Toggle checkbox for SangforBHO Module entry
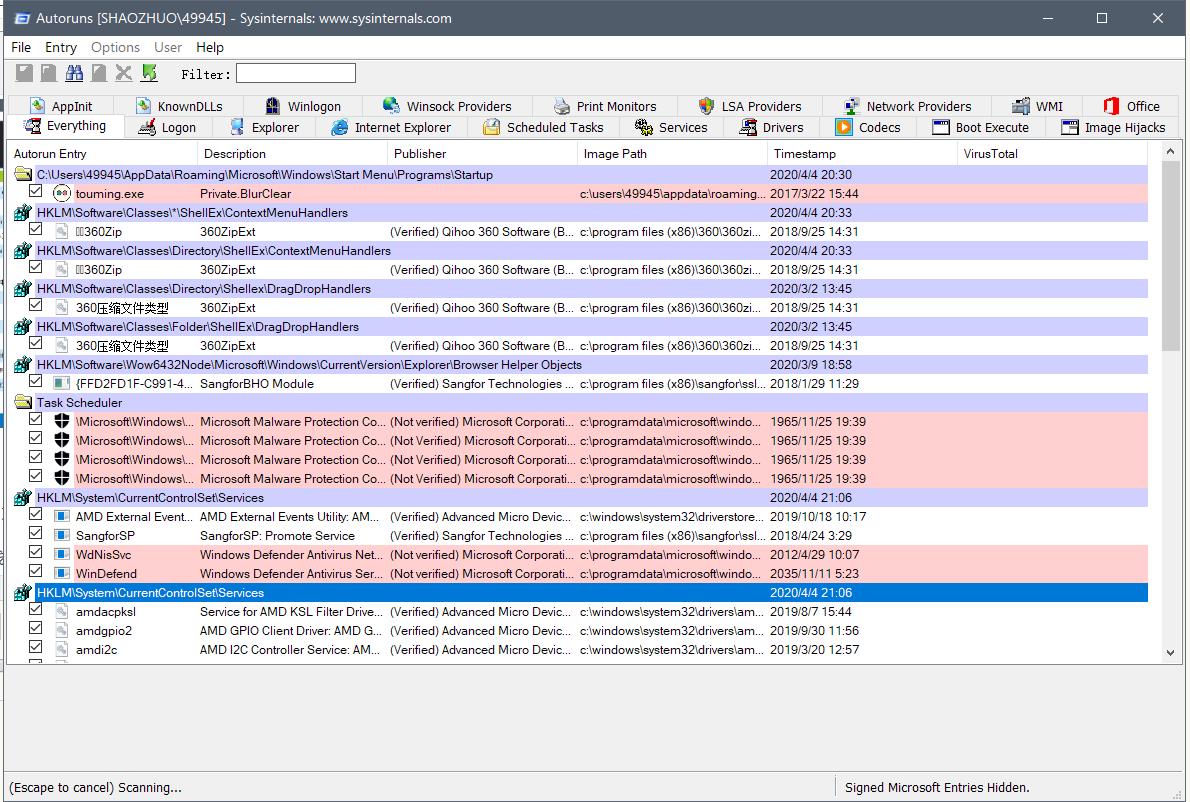Screen dimensions: 1190x802 (x=36, y=381)
